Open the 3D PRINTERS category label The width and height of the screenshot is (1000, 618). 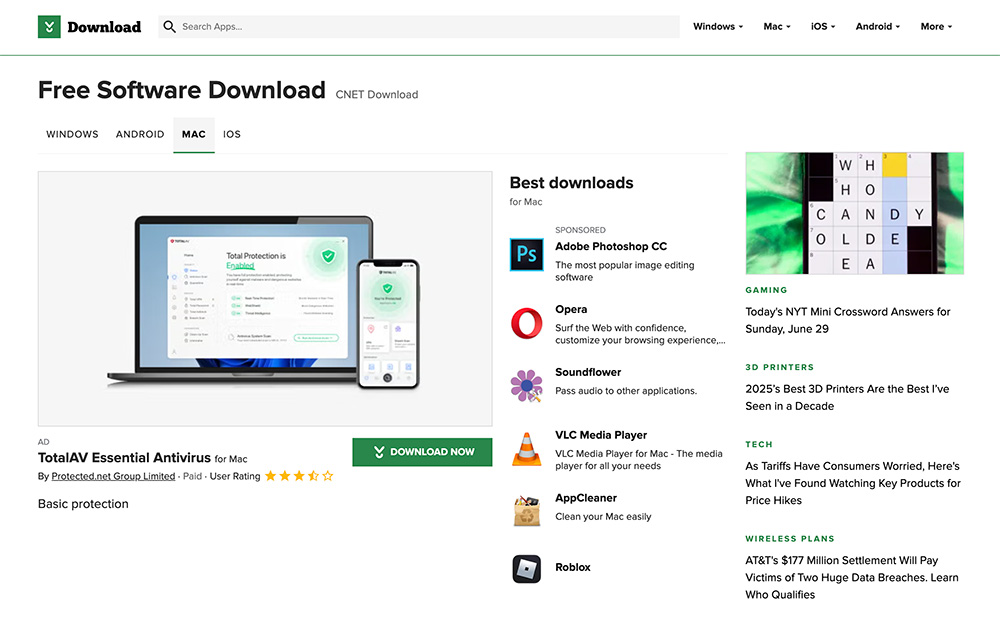780,367
